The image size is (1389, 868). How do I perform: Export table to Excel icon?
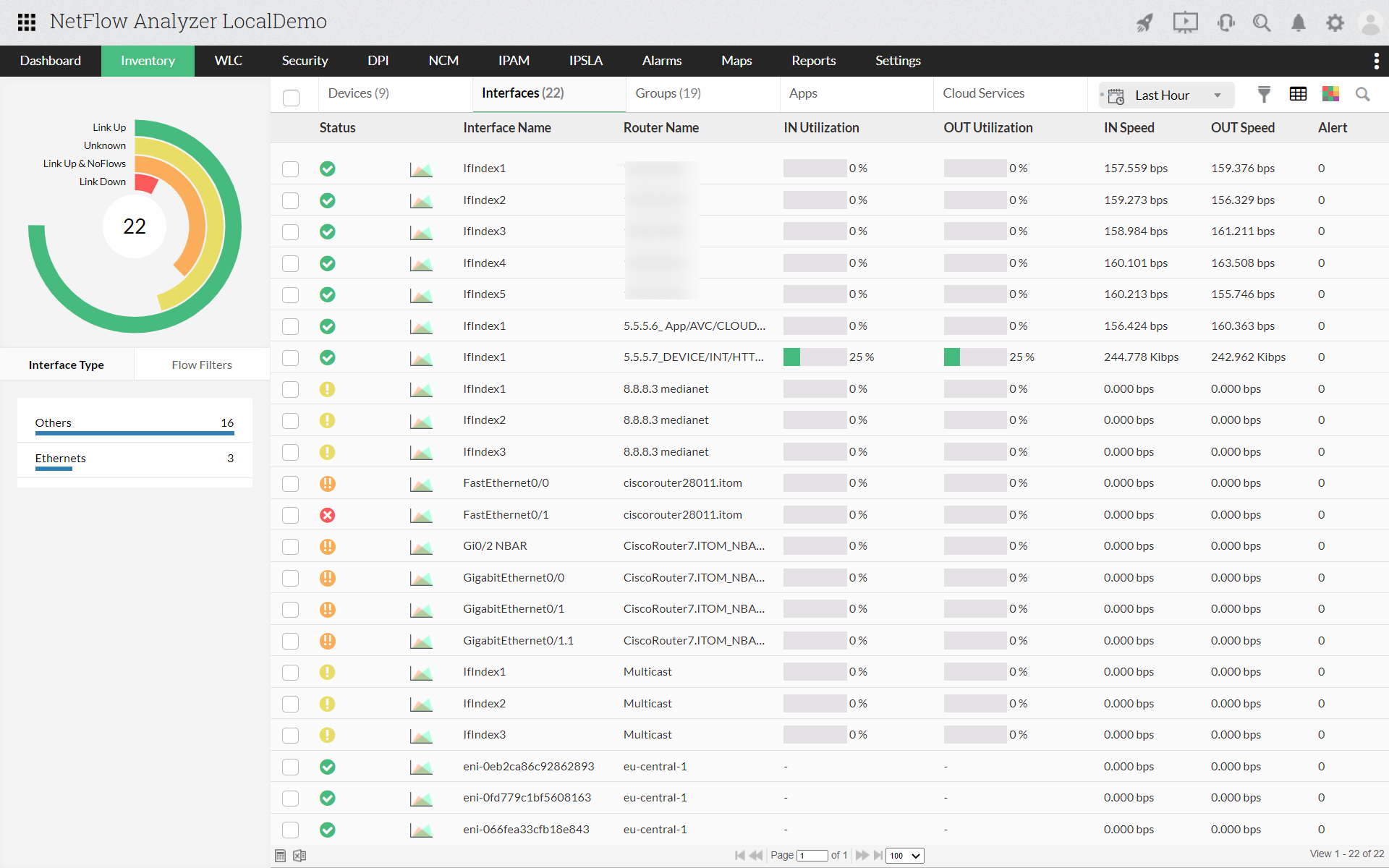[300, 856]
